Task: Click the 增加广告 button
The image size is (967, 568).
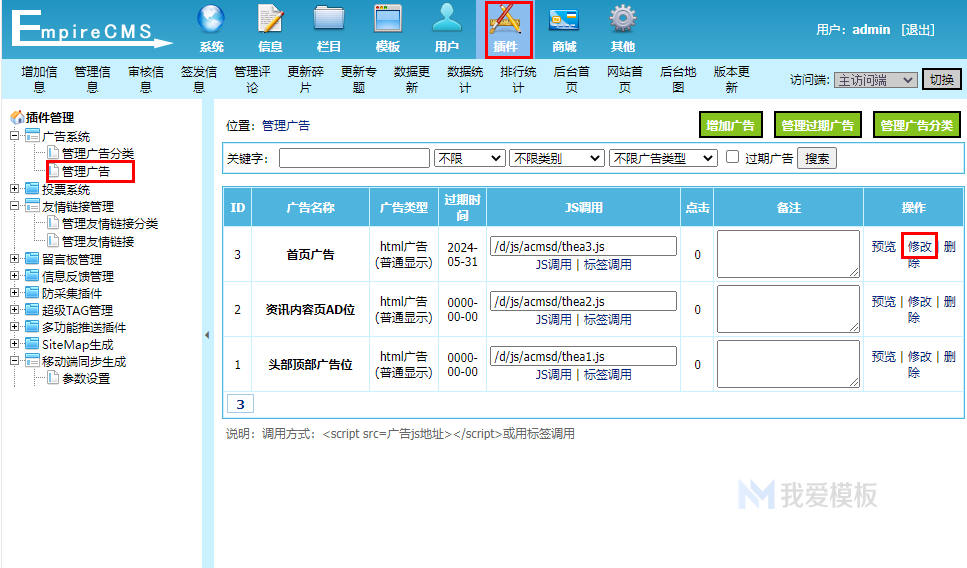Action: (x=731, y=125)
